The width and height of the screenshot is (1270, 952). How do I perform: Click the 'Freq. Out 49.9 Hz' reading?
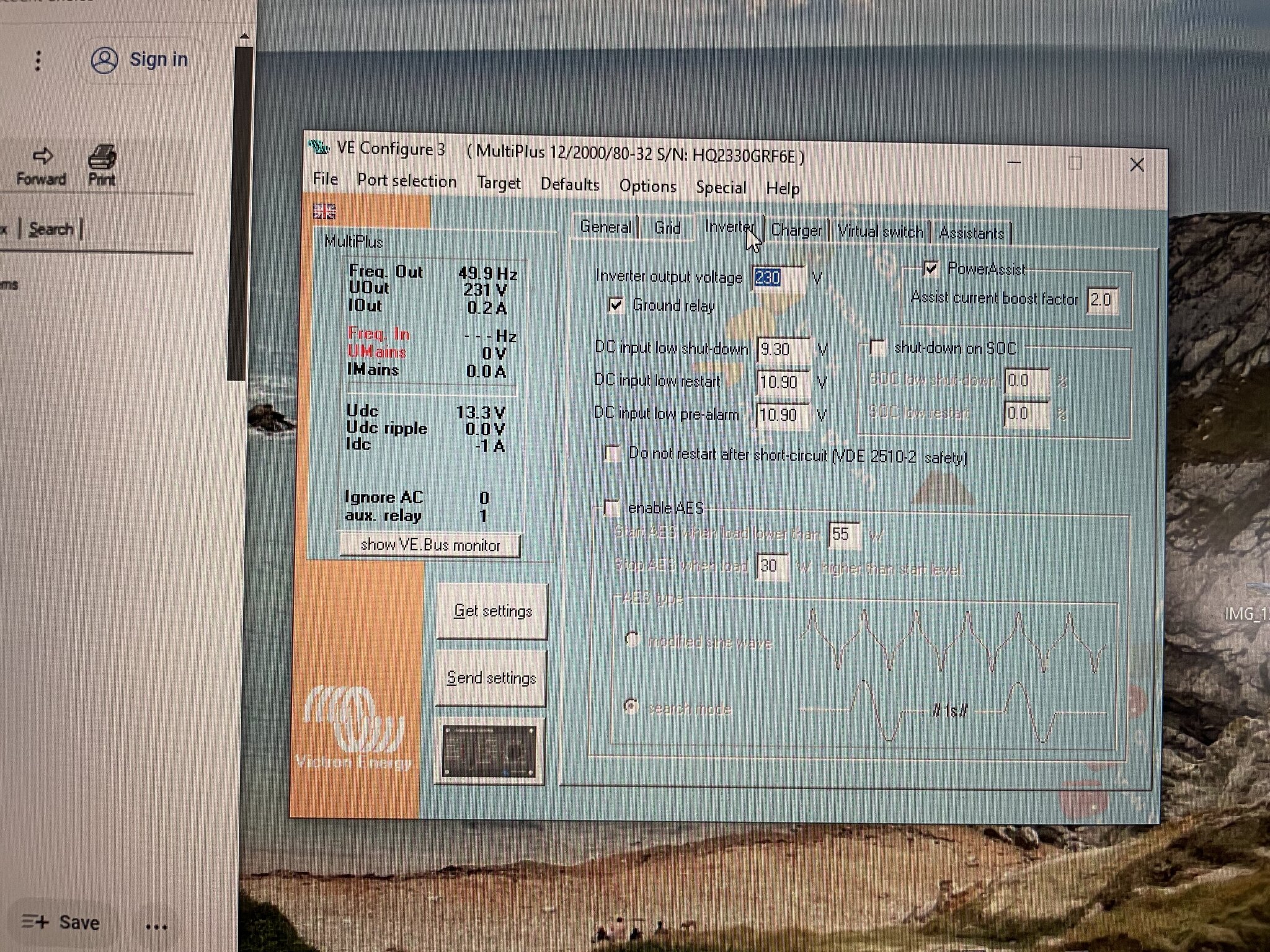(x=433, y=272)
